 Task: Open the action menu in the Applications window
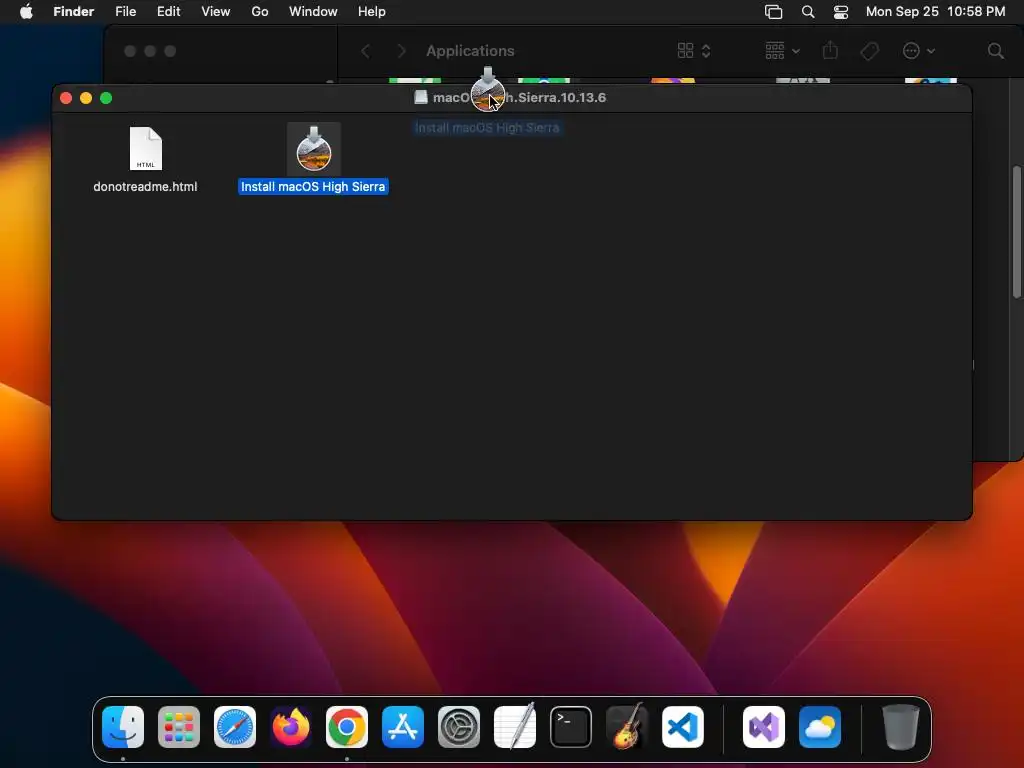click(918, 51)
